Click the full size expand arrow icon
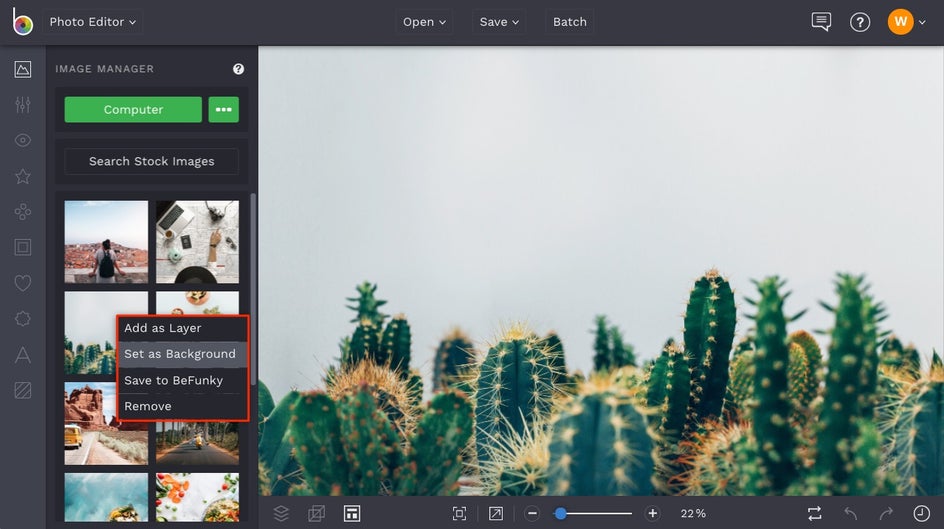The height and width of the screenshot is (529, 944). pyautogui.click(x=495, y=513)
